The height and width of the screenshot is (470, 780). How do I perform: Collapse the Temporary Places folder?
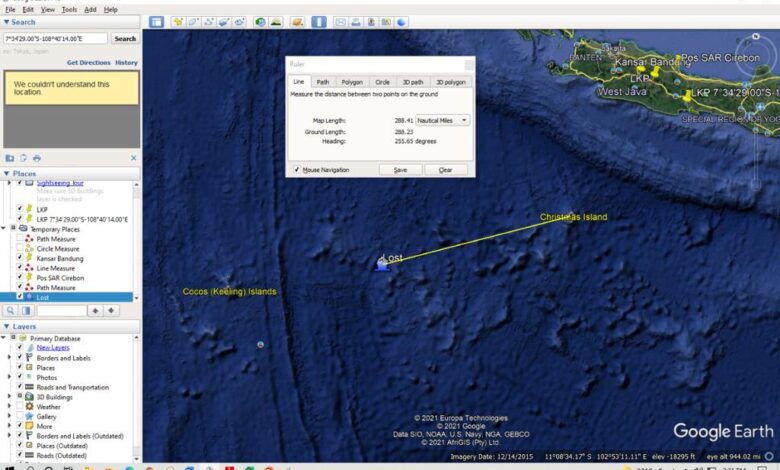click(x=3, y=228)
